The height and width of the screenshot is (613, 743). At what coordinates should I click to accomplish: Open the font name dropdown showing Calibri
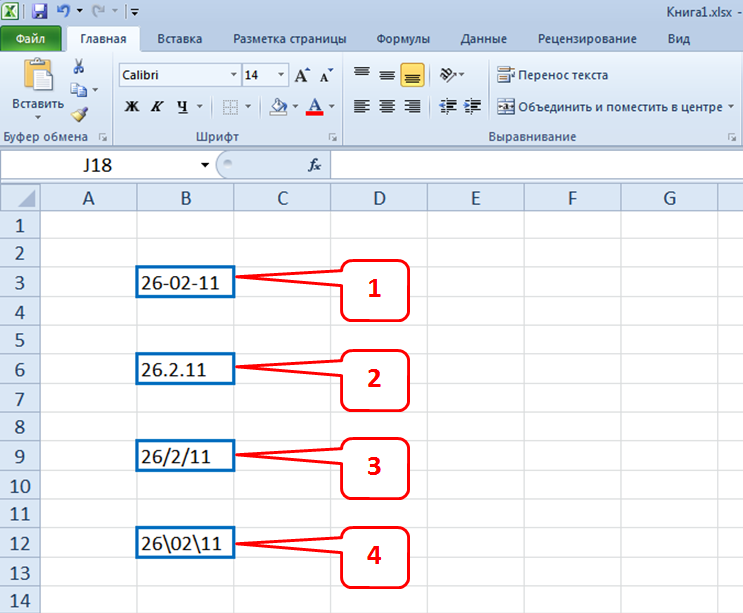[x=233, y=75]
